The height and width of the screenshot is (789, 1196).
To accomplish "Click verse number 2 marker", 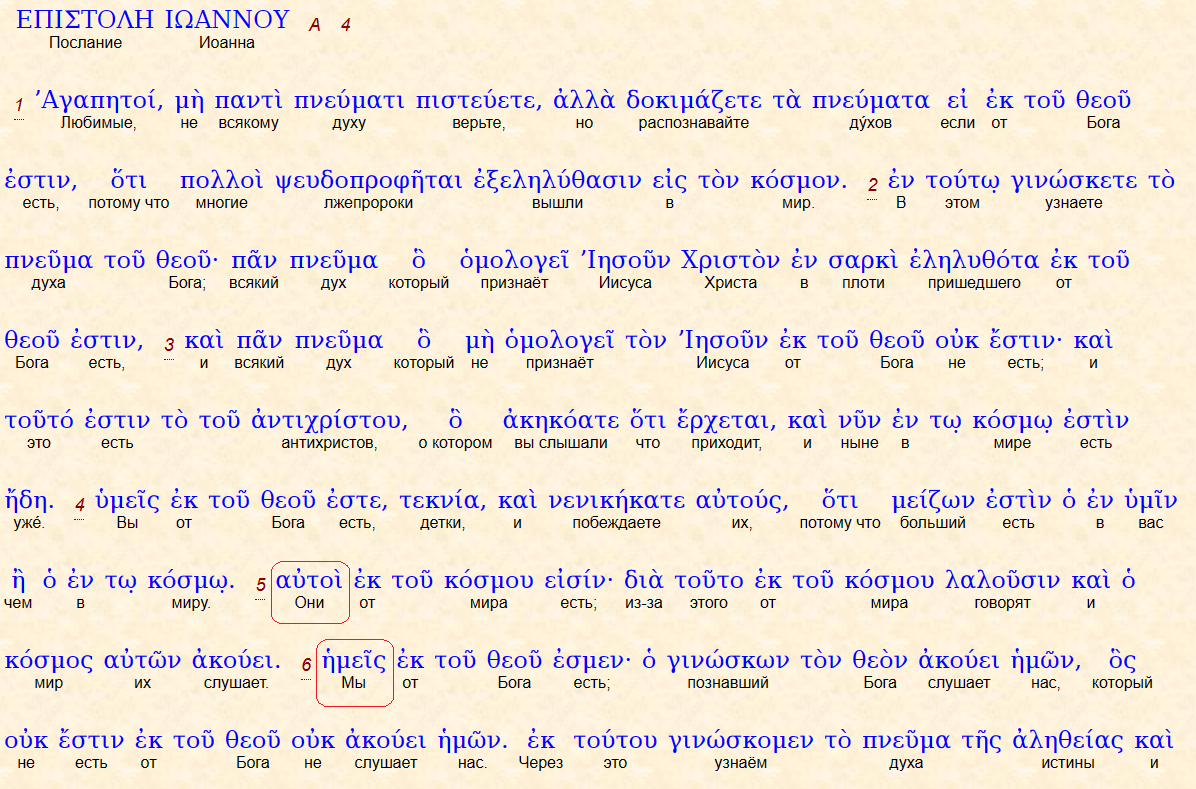I will (872, 185).
